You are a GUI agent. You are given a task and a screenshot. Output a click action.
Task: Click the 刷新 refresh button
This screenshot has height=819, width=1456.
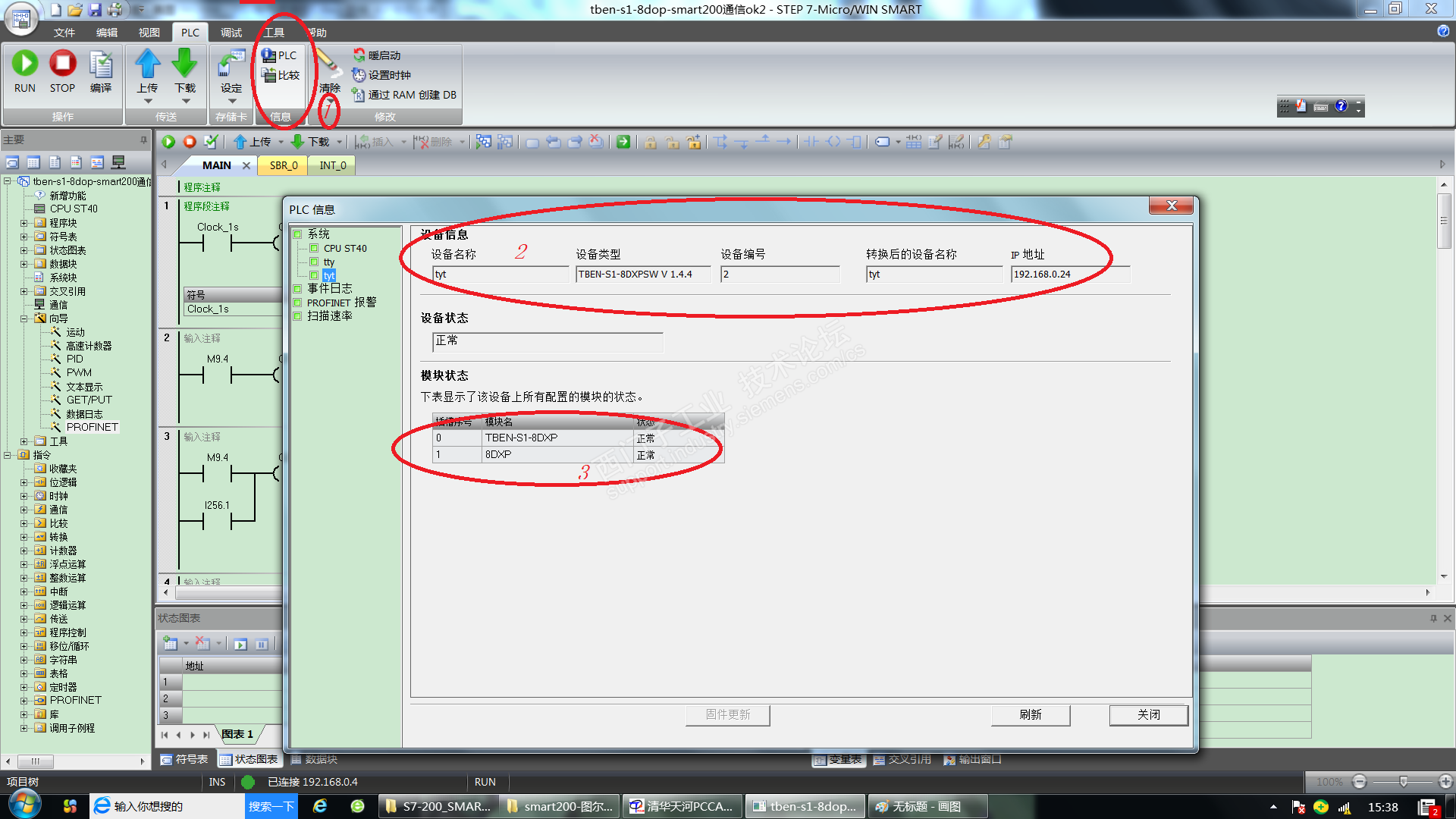click(x=1030, y=714)
